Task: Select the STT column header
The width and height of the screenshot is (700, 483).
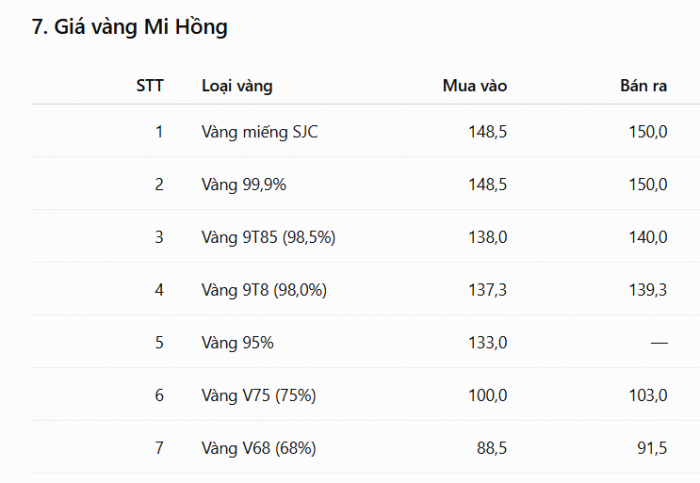Action: click(x=150, y=86)
